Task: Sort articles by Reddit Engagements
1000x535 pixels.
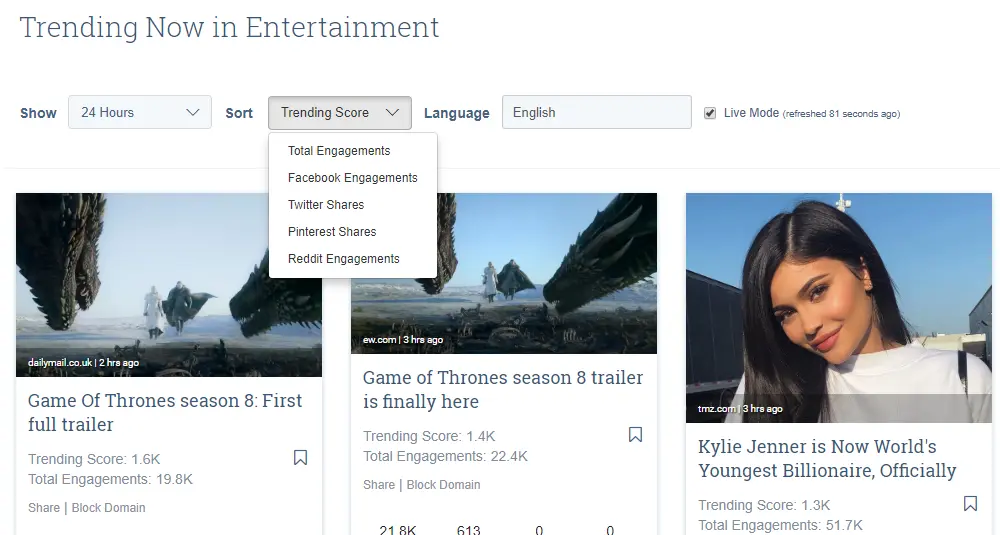Action: 343,259
